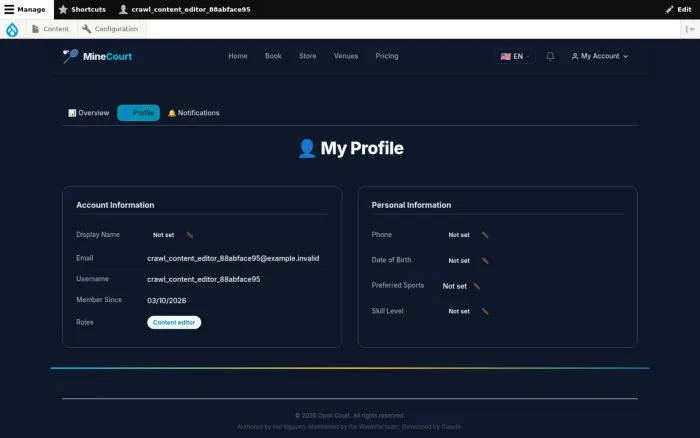Open the Configuration admin menu
The image size is (700, 438).
click(110, 29)
